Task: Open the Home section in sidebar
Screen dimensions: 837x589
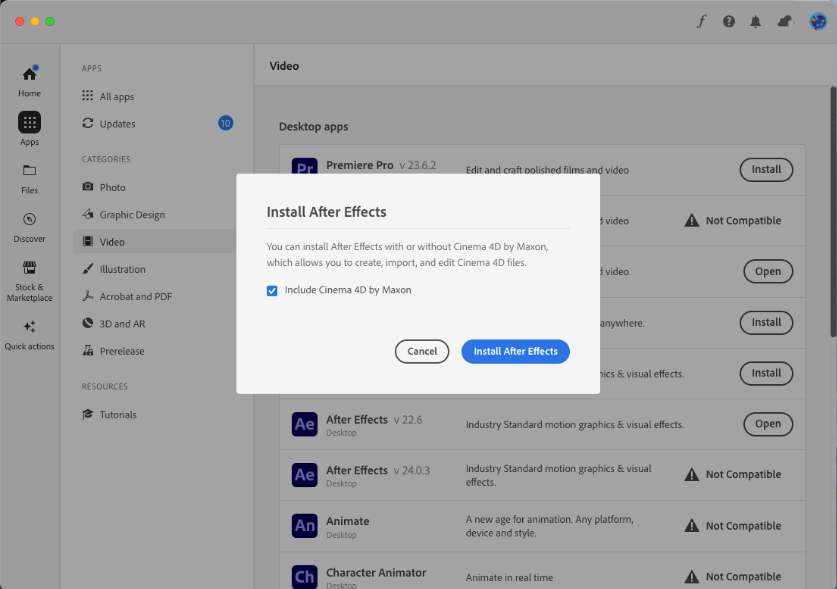Action: point(29,81)
